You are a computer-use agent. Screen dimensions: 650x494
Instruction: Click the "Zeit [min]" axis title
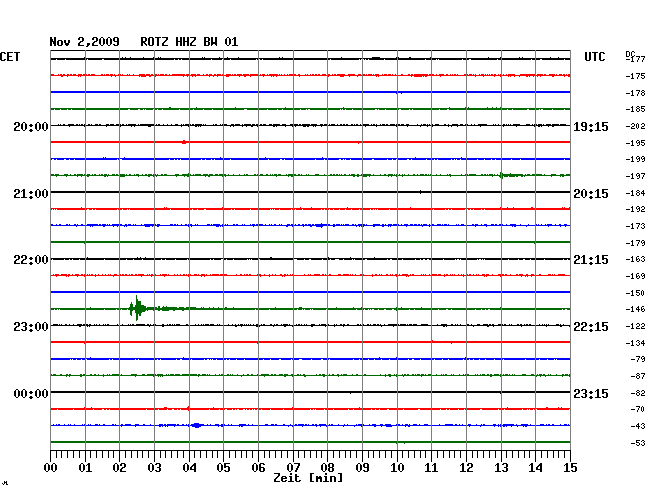coord(308,478)
